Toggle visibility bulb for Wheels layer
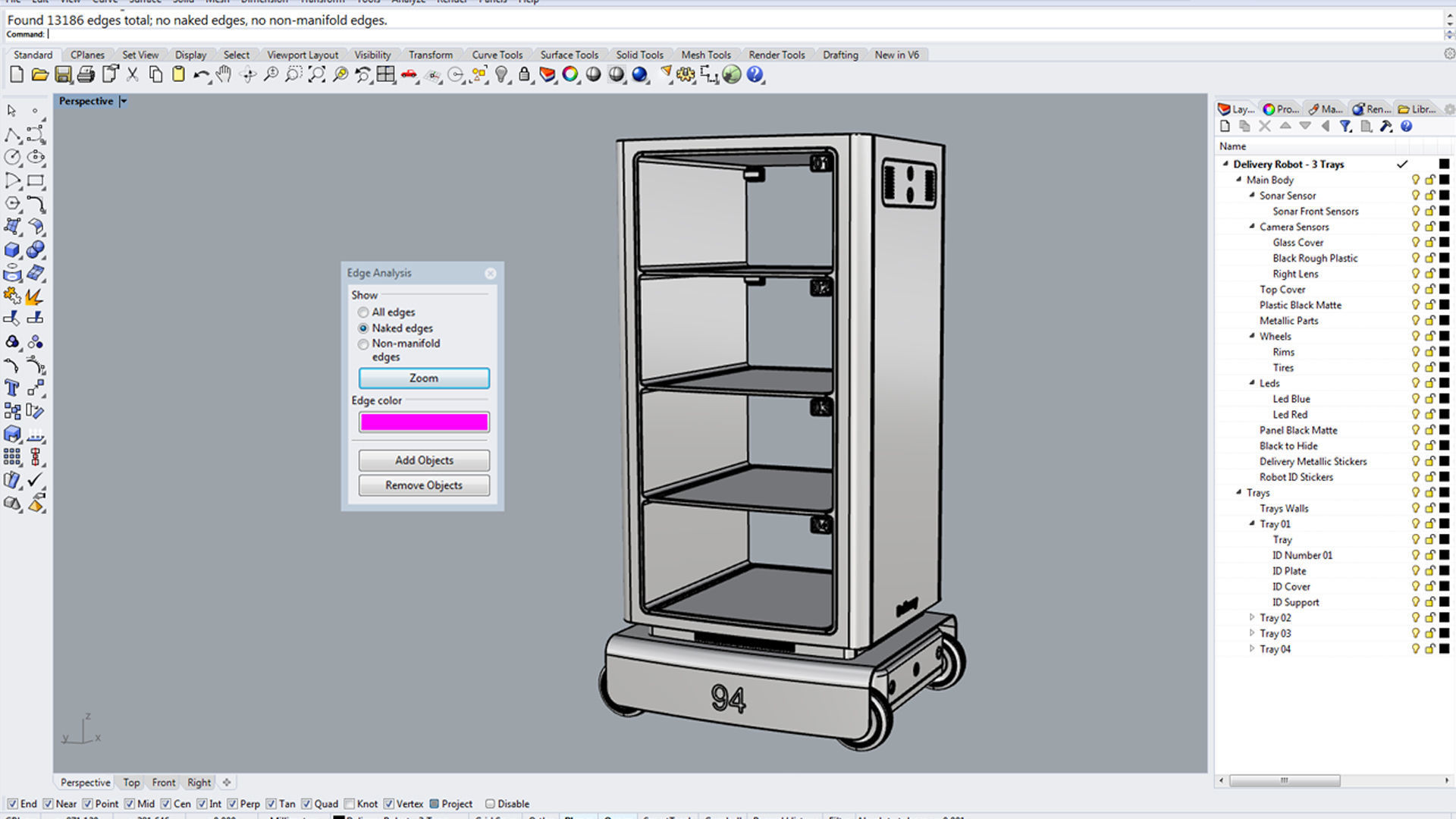Viewport: 1456px width, 819px height. pos(1415,336)
